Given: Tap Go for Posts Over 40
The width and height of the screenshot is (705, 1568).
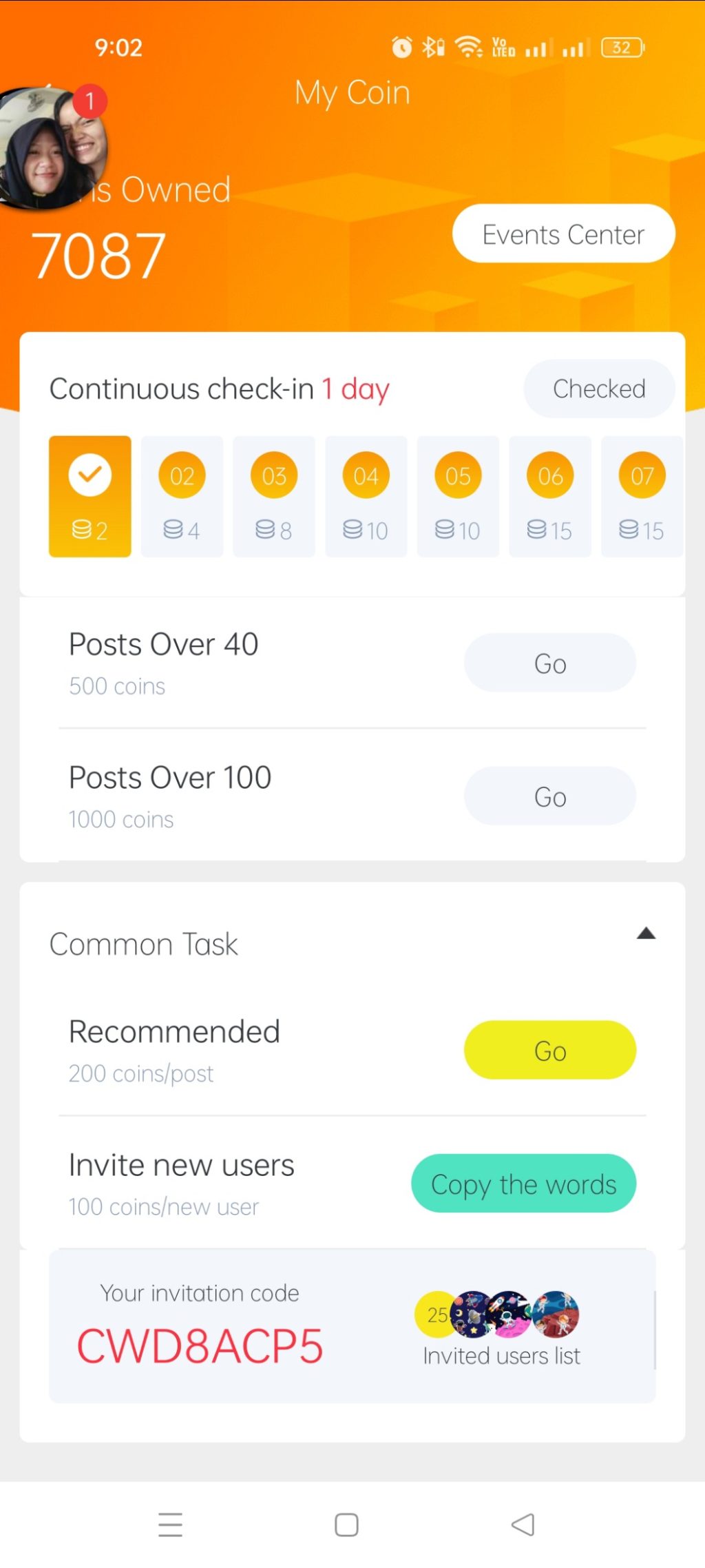Looking at the screenshot, I should [549, 663].
